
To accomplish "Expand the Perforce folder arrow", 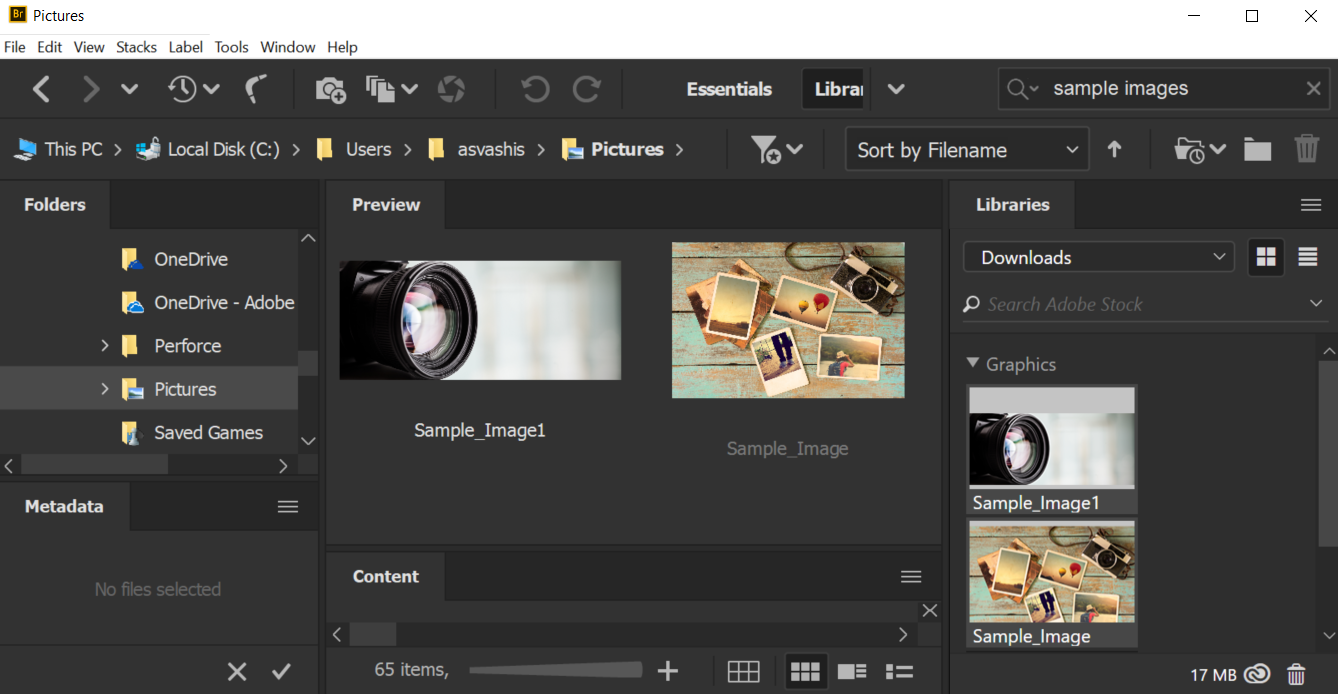I will click(x=104, y=346).
